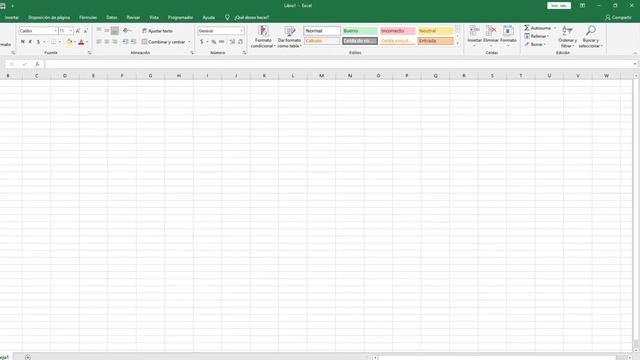This screenshot has width=640, height=360.
Task: Open the Borrar dropdown
Action: [x=535, y=44]
